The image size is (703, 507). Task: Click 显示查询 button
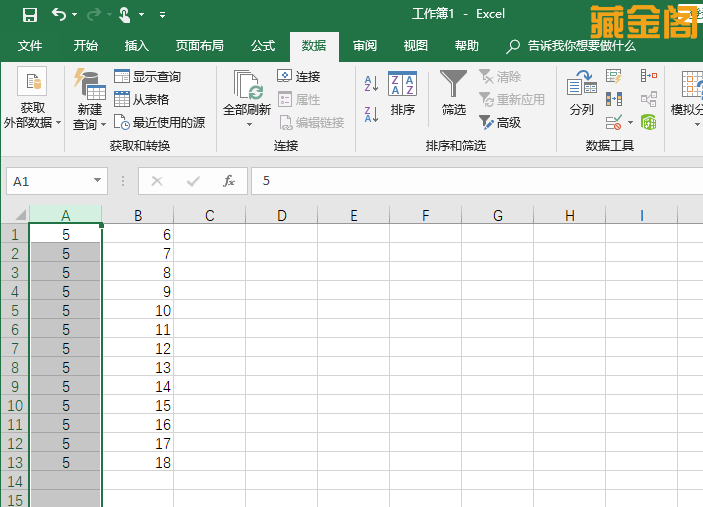pyautogui.click(x=148, y=76)
